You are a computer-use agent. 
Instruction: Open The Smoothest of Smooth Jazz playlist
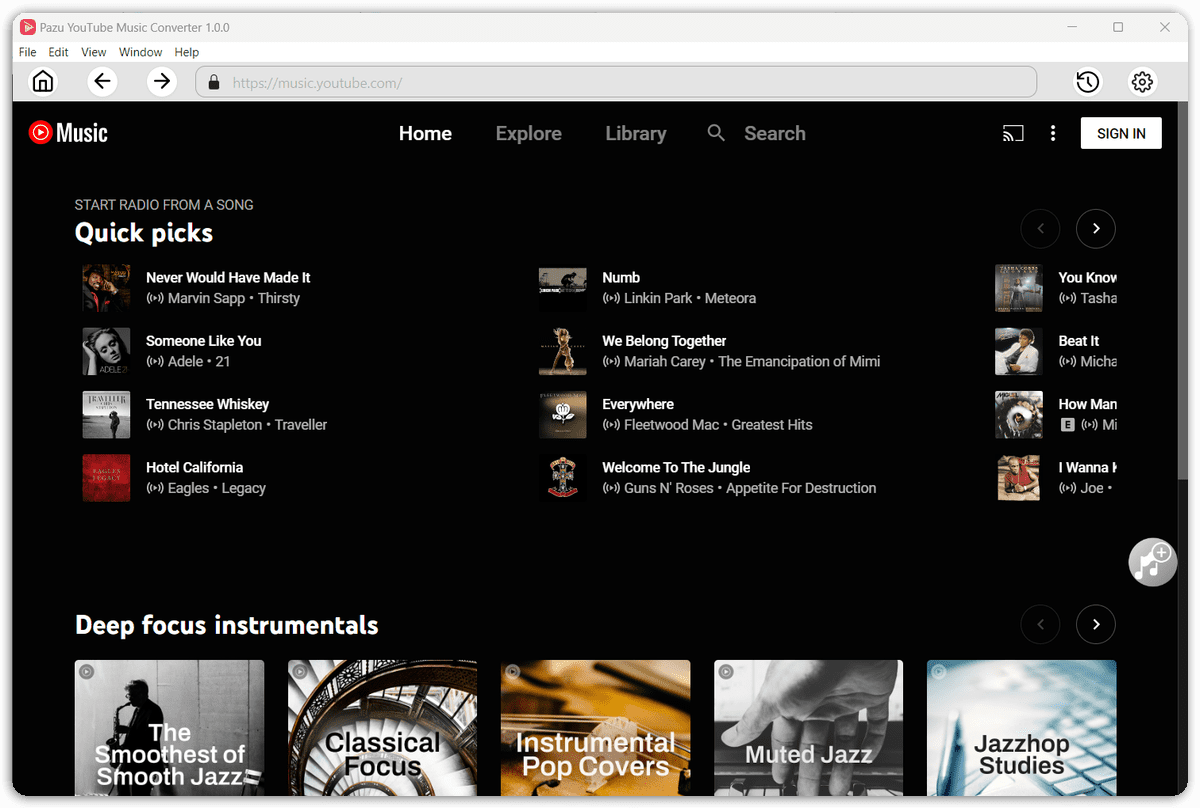coord(170,728)
